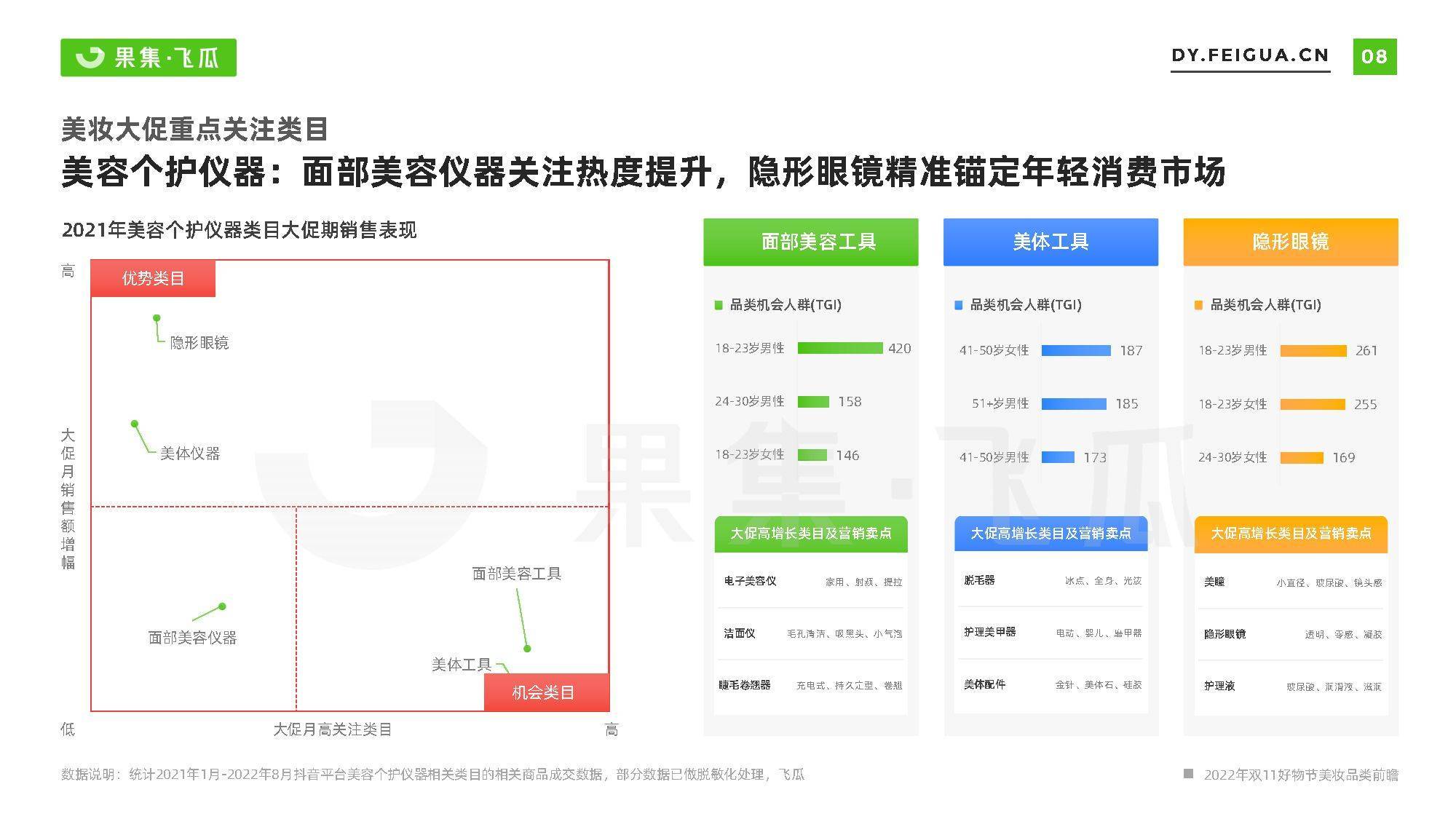Select the 隐形眼镜 row in orange card
The image size is (1456, 819).
1291,634
